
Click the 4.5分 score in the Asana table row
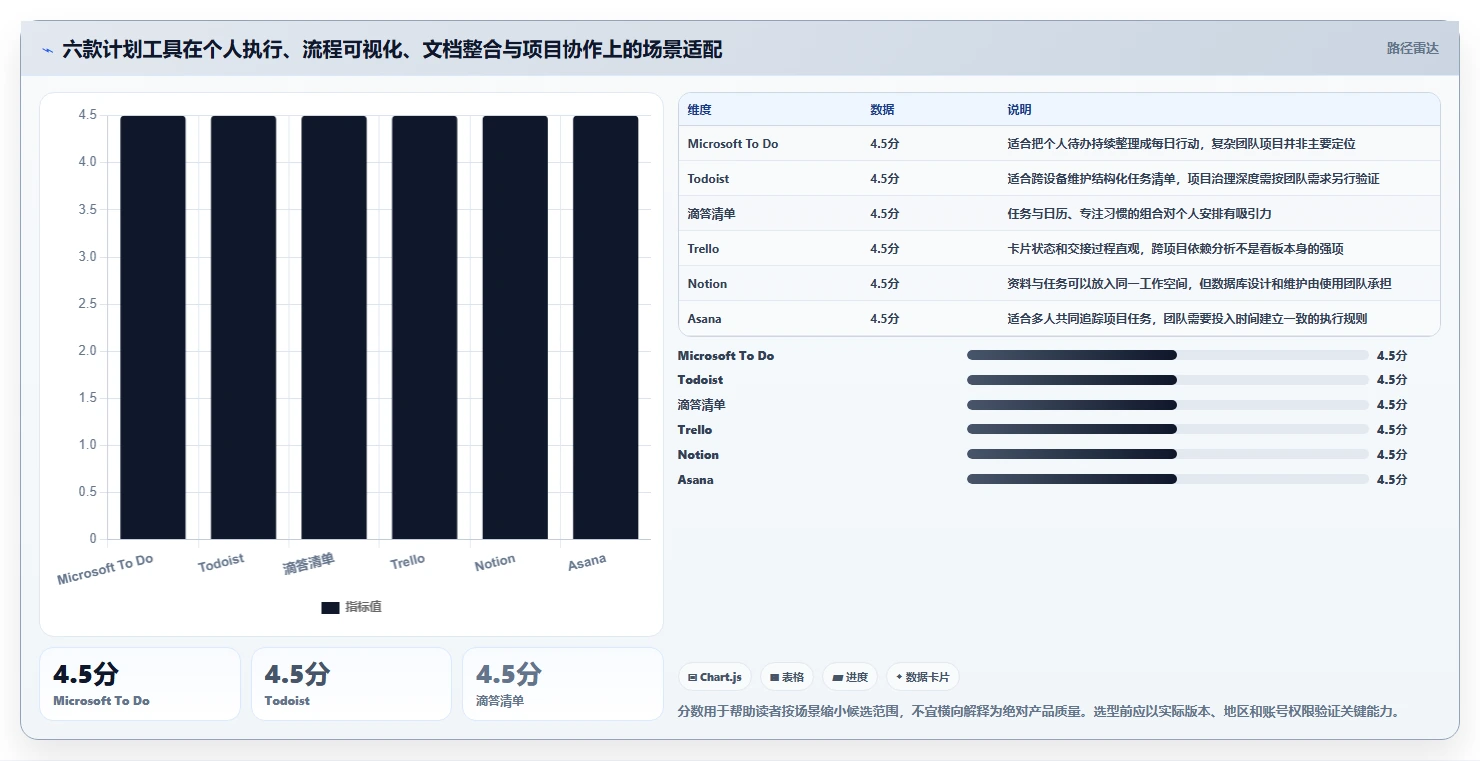tap(885, 319)
